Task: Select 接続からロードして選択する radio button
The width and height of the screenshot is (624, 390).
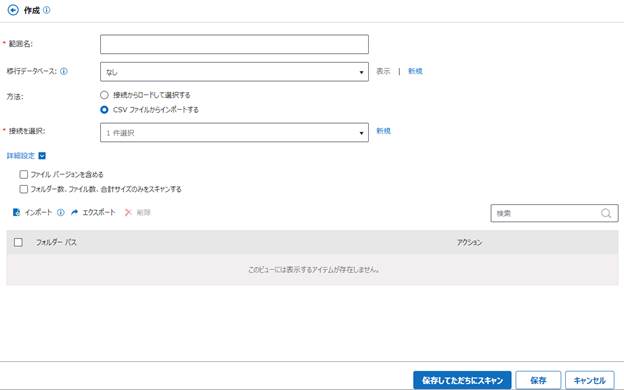Action: click(x=104, y=95)
